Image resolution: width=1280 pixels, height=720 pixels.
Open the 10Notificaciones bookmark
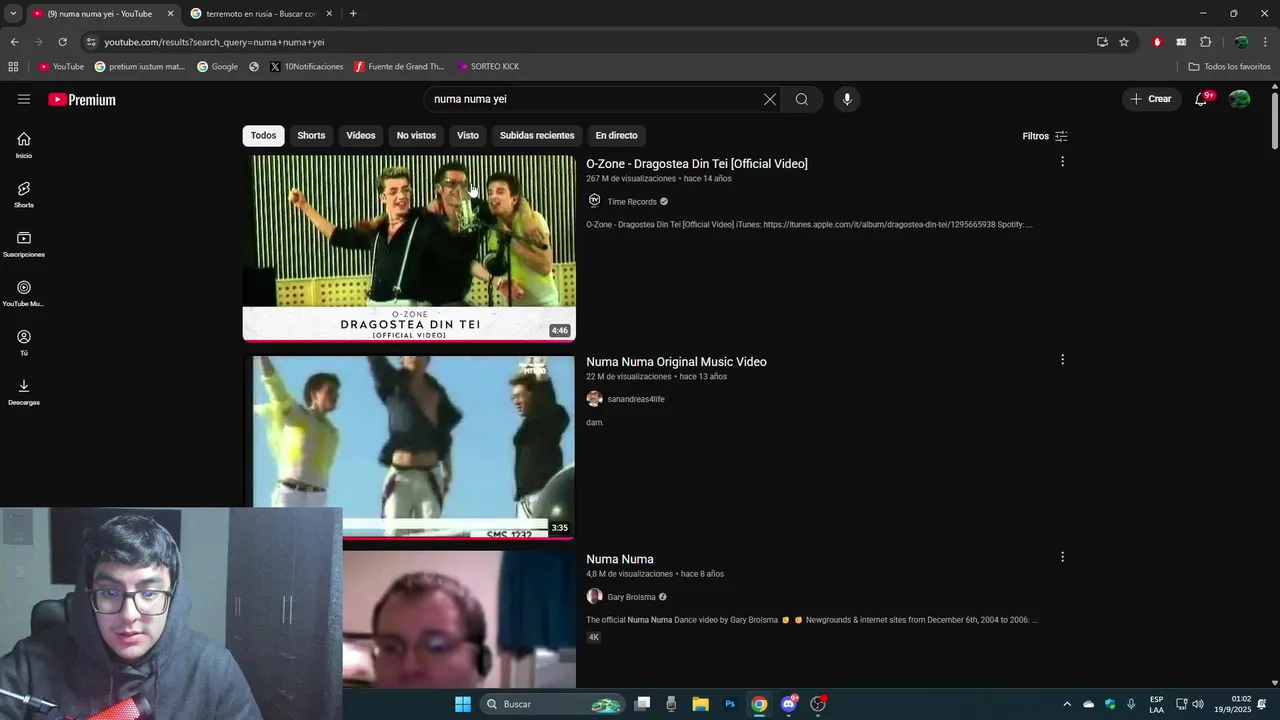[306, 67]
